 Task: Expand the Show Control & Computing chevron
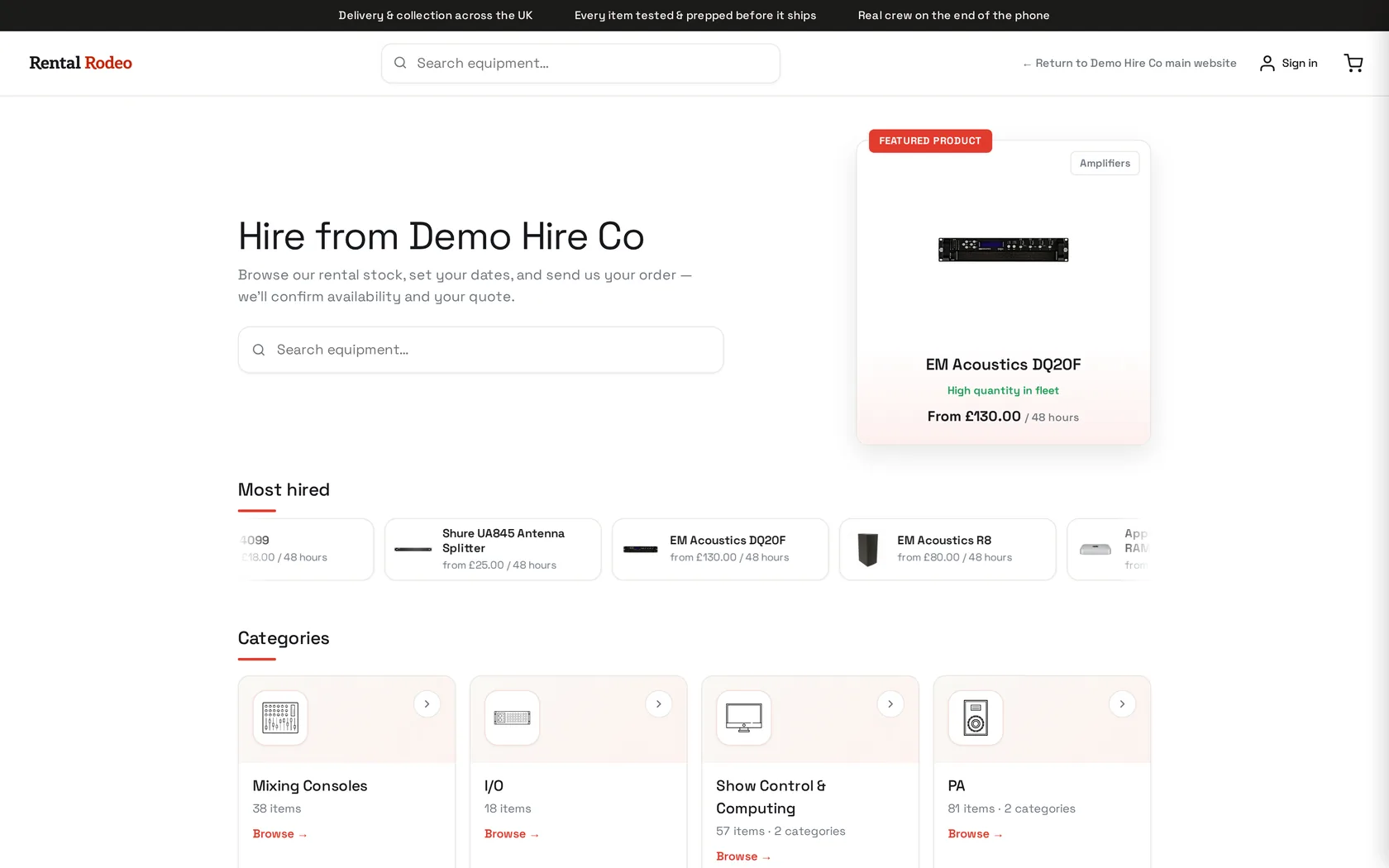[890, 704]
